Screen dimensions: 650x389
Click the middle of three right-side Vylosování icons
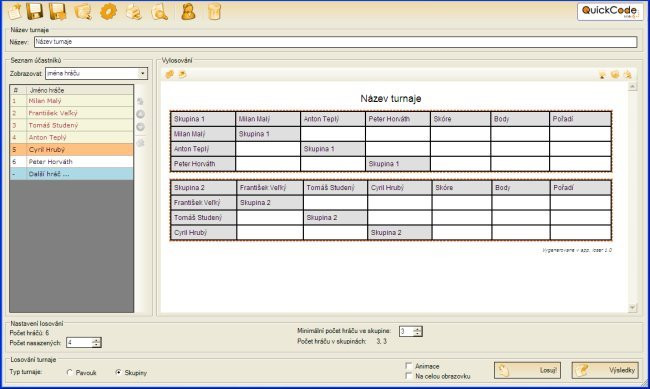615,75
